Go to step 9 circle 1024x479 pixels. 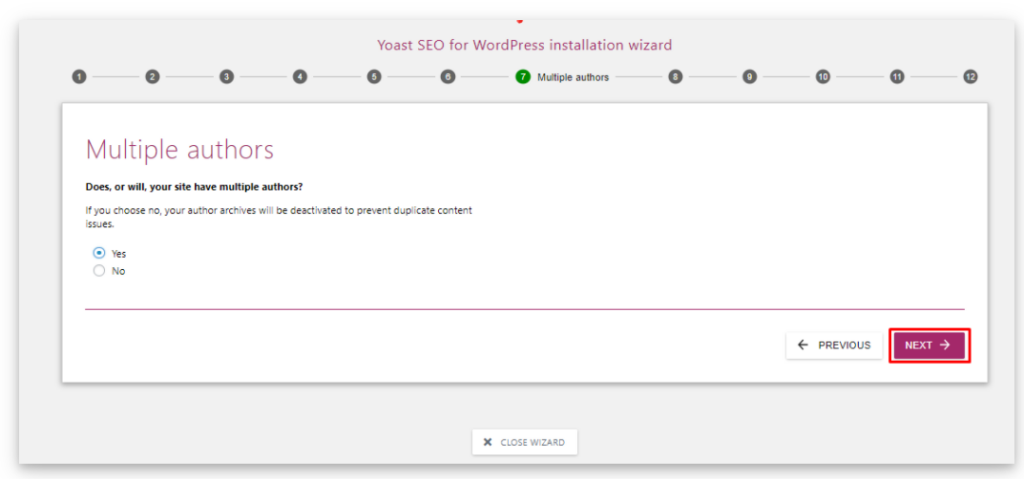(x=749, y=77)
